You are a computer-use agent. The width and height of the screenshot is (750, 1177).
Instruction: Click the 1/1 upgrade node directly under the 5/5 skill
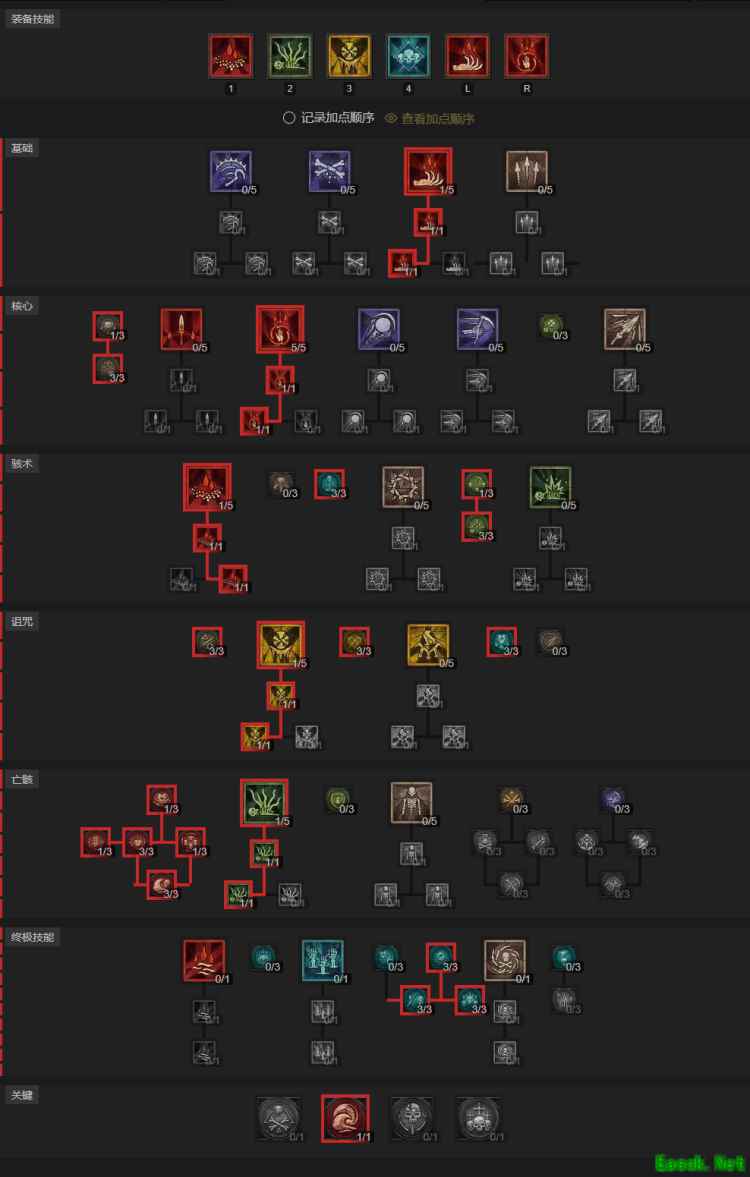click(280, 380)
